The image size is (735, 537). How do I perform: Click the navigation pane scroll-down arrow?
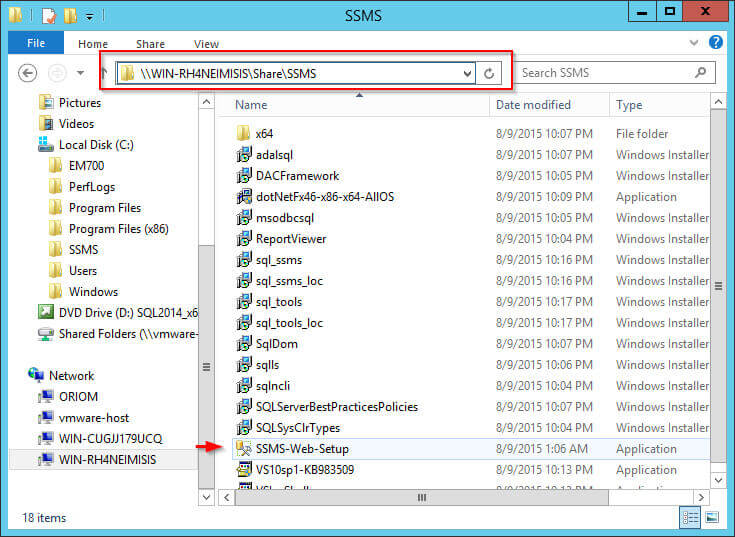206,497
